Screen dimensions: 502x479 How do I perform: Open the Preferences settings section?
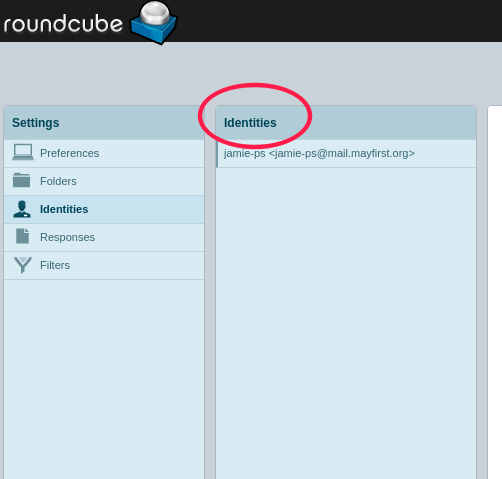click(x=104, y=153)
